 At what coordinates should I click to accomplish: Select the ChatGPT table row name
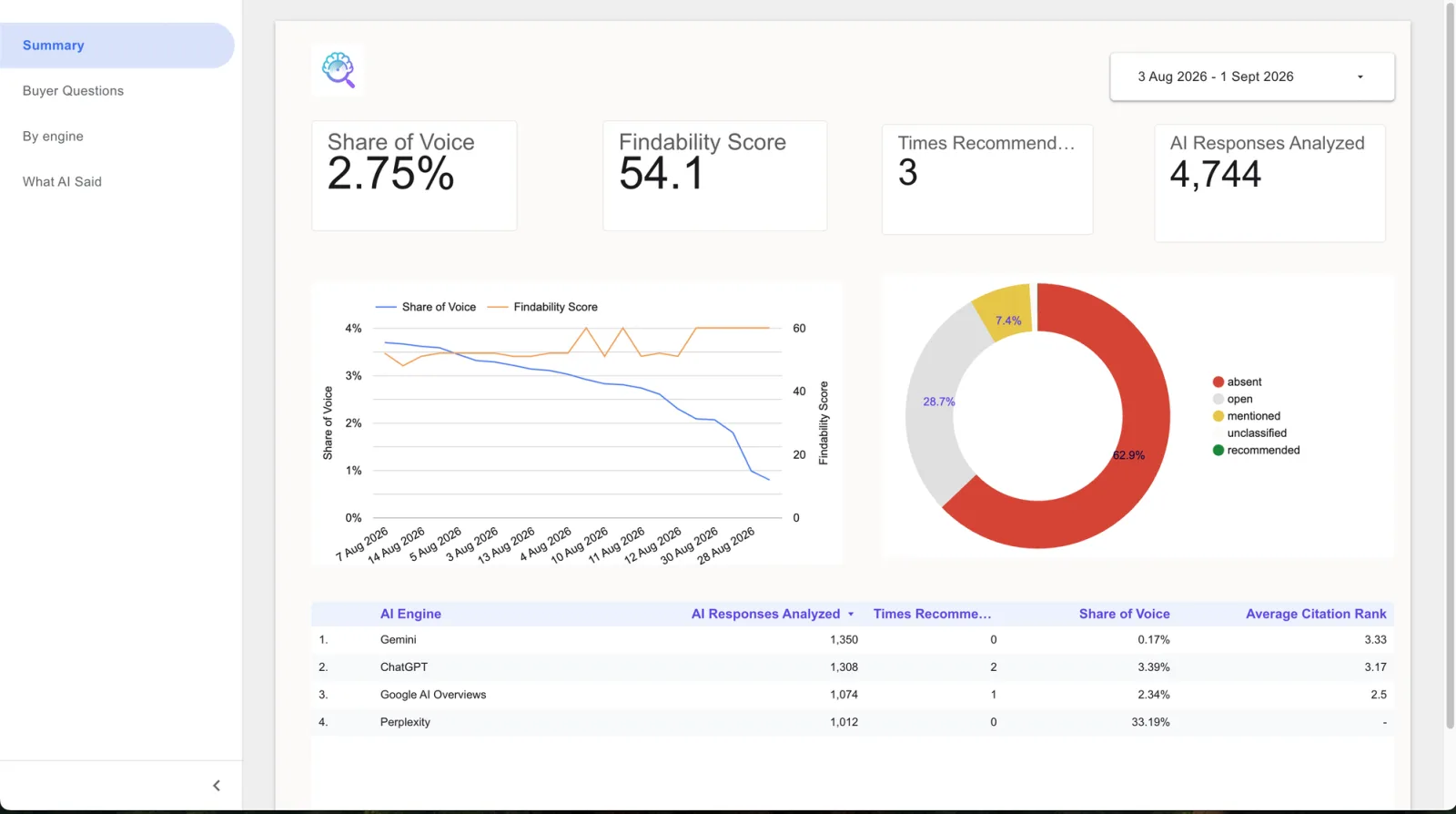click(x=404, y=667)
